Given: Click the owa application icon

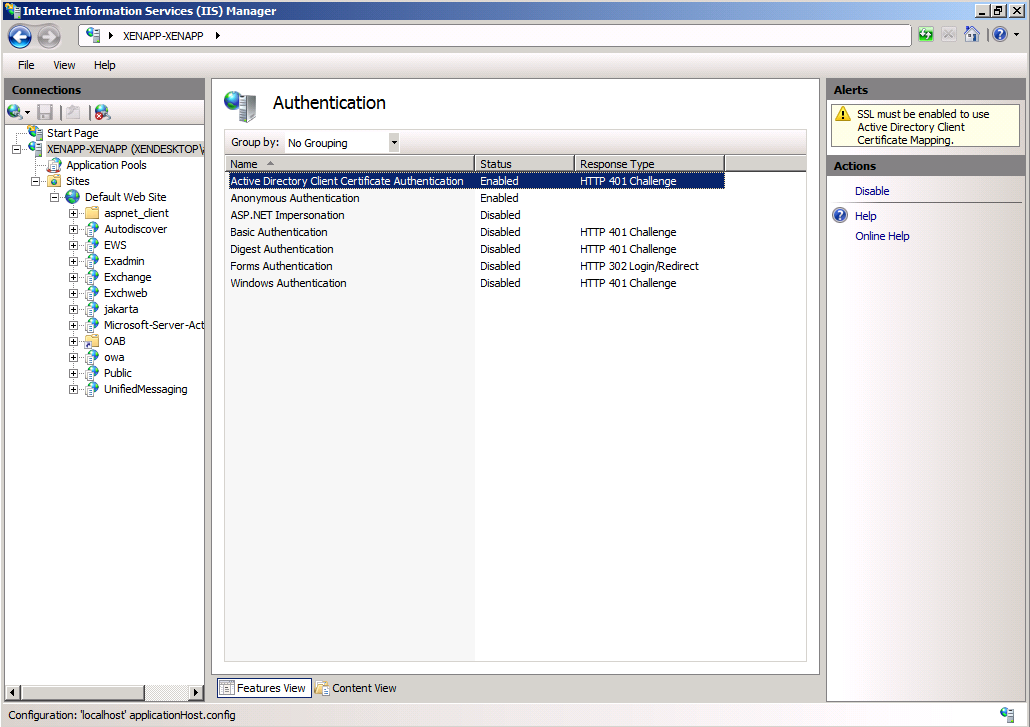Looking at the screenshot, I should pyautogui.click(x=92, y=357).
